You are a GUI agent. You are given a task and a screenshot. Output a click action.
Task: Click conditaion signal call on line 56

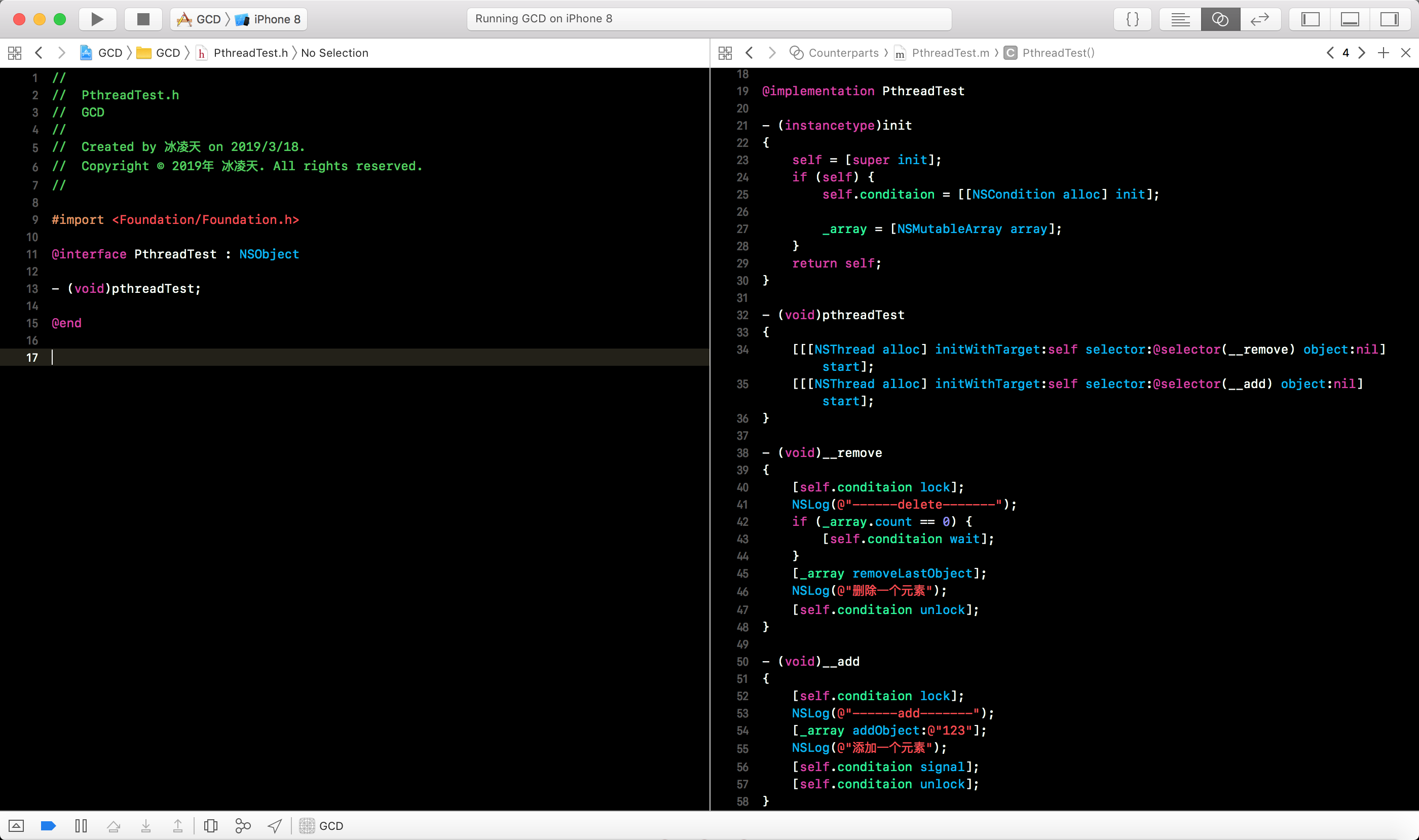point(885,767)
